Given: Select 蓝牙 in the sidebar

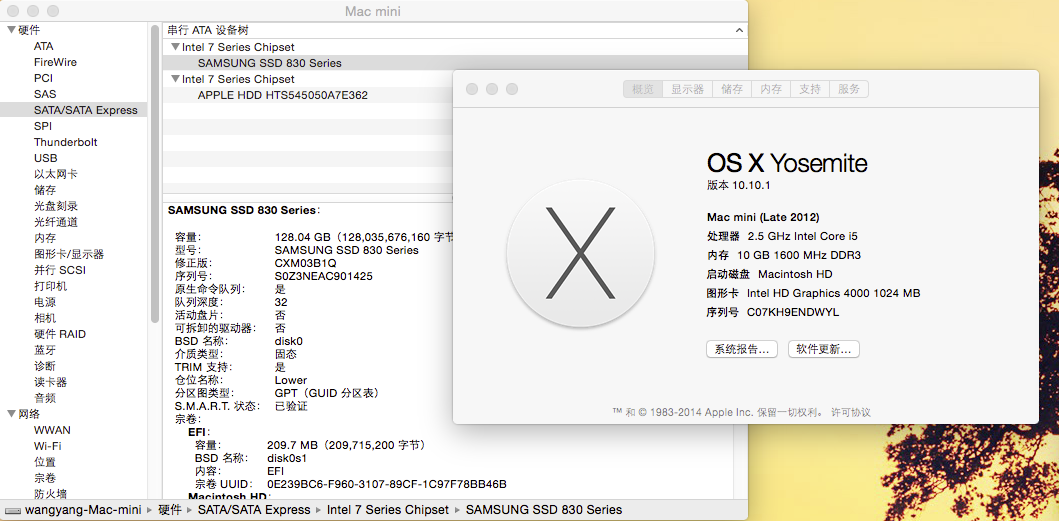Looking at the screenshot, I should pyautogui.click(x=45, y=350).
